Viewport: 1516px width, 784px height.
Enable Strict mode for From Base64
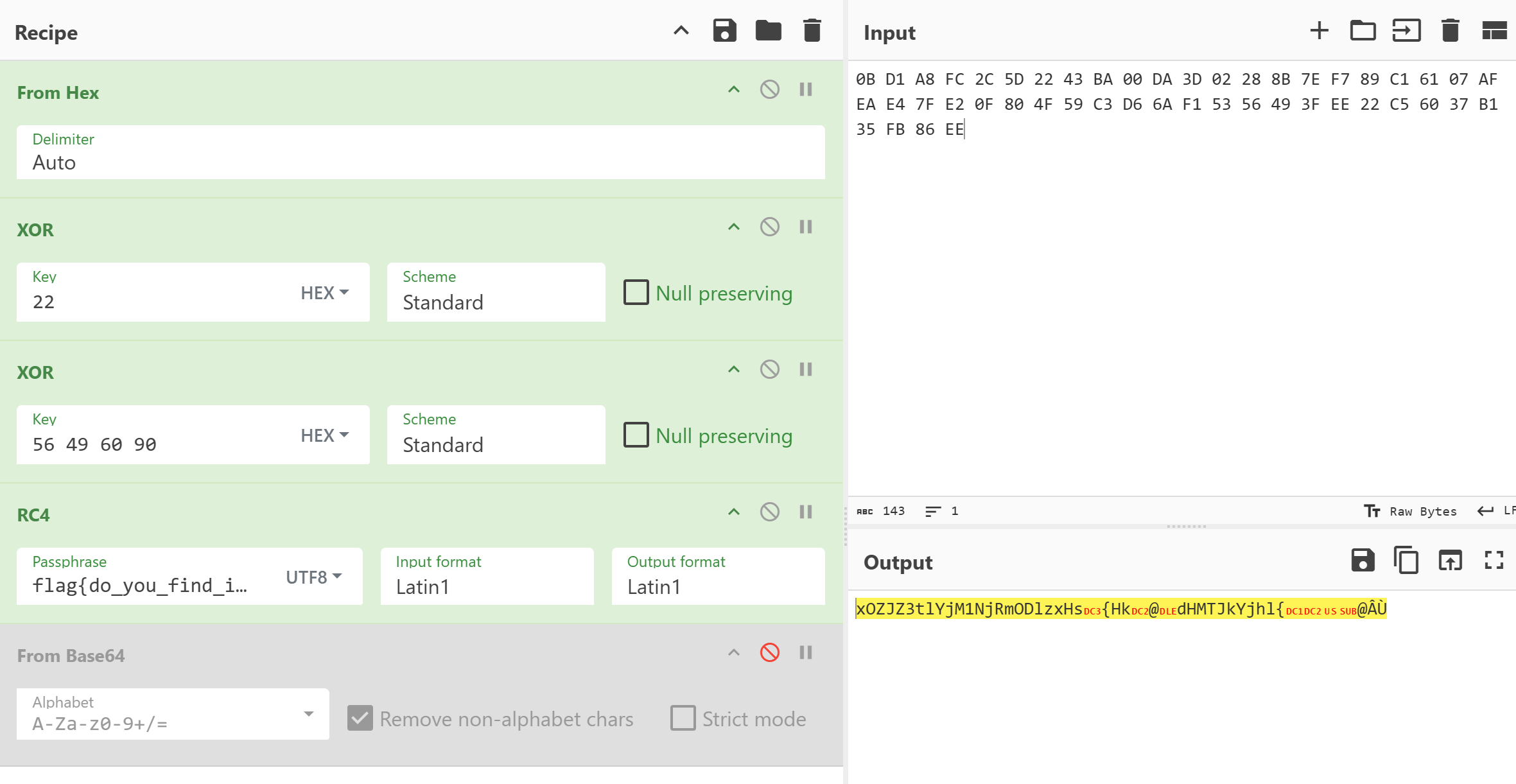(683, 718)
